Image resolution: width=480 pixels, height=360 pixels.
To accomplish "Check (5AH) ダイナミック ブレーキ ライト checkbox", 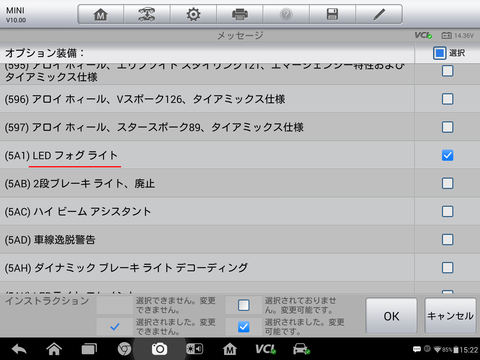I will (447, 268).
